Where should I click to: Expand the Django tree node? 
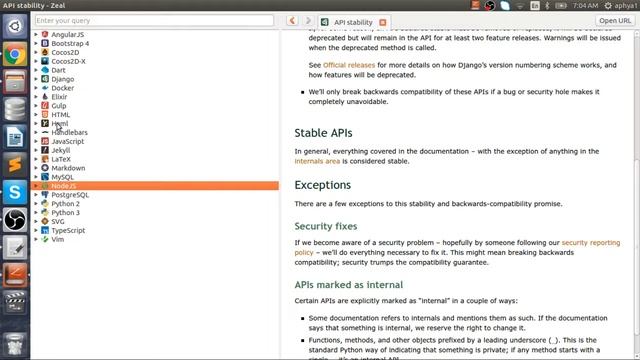[x=36, y=79]
